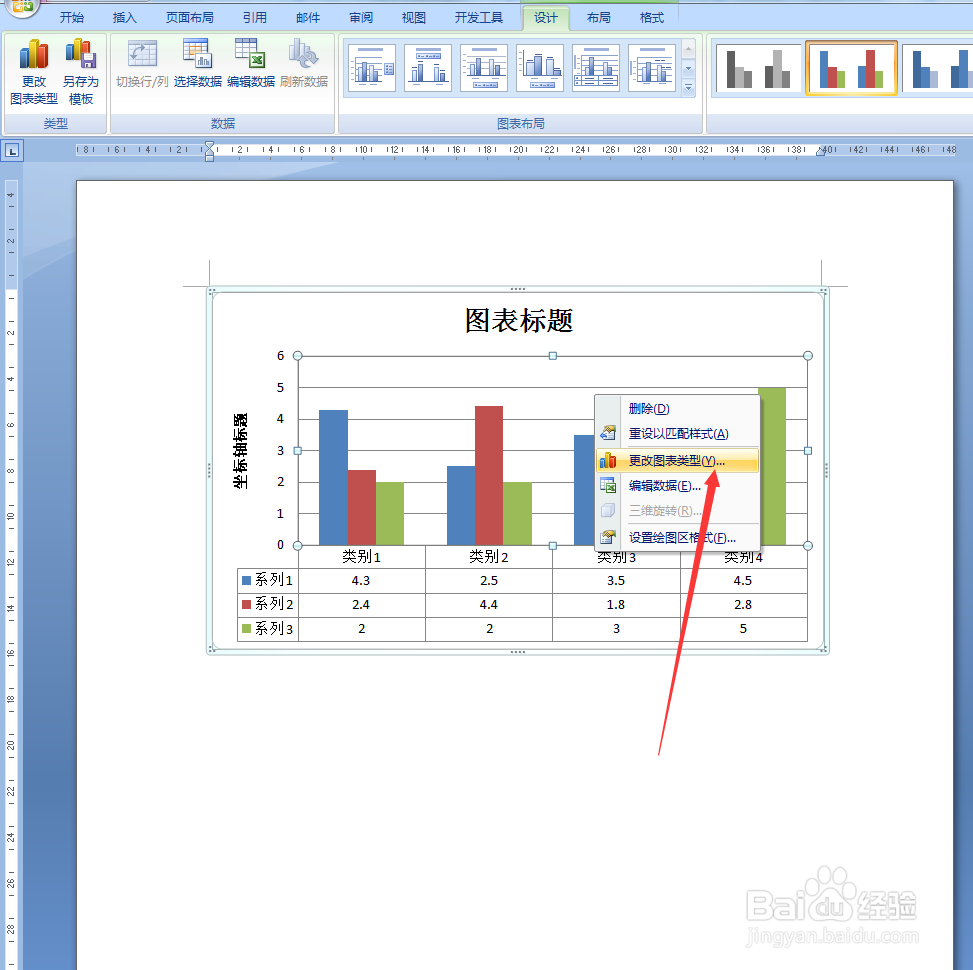
Task: Click the red 系列2 bar in 类别2
Action: pos(489,475)
